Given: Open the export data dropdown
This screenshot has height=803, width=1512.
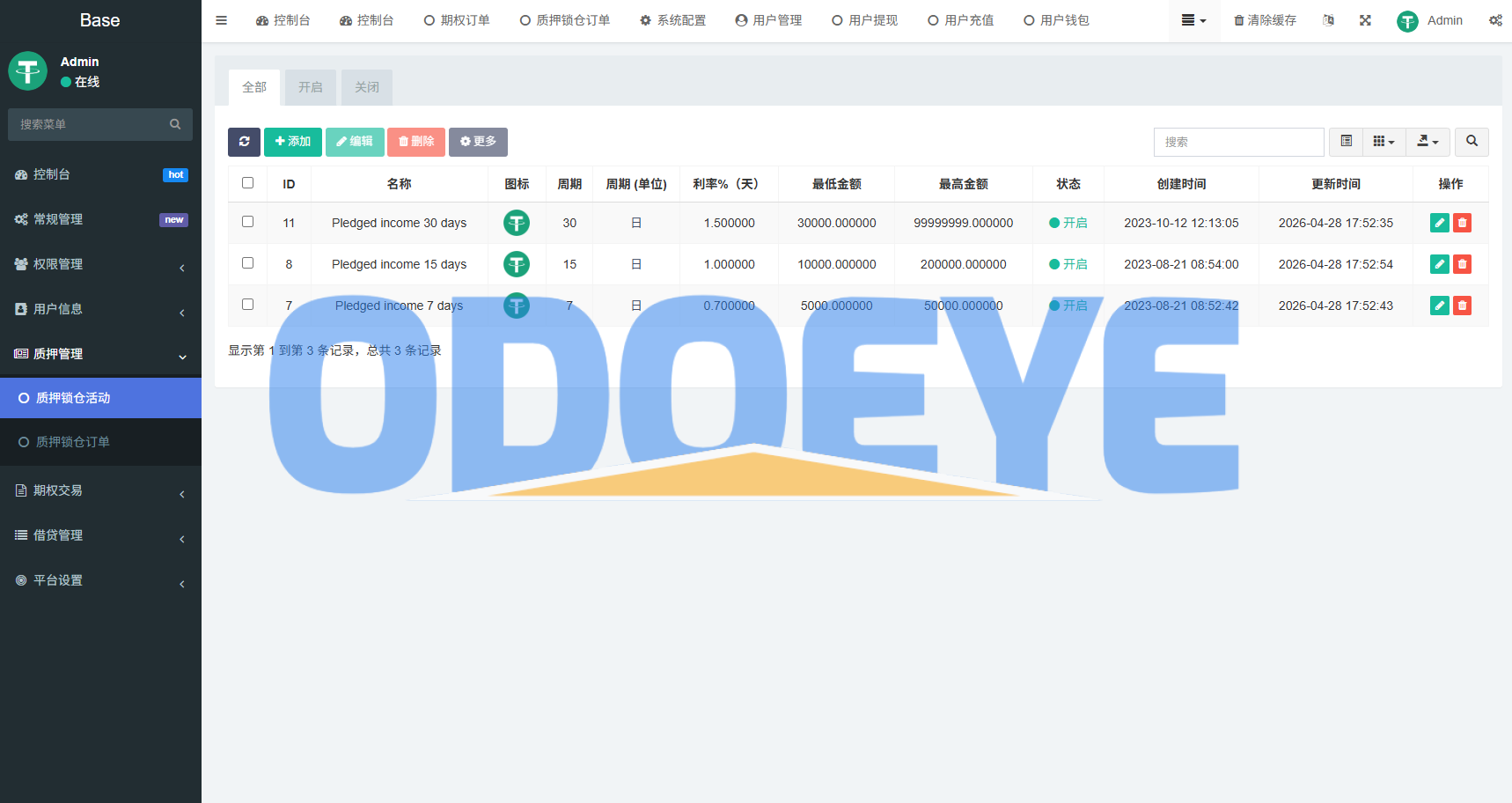Looking at the screenshot, I should [1428, 142].
